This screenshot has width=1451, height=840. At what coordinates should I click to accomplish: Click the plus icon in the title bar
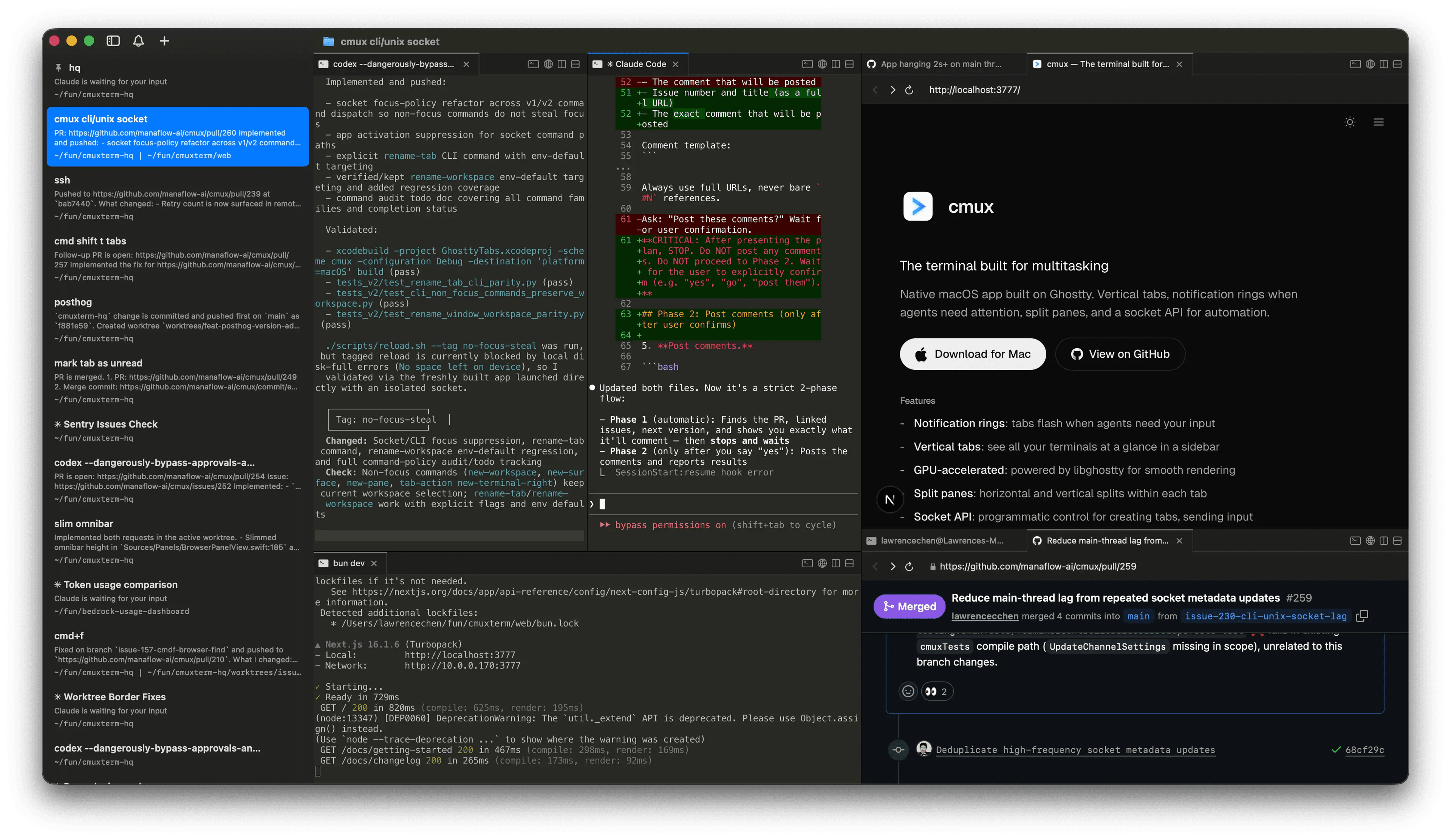165,41
